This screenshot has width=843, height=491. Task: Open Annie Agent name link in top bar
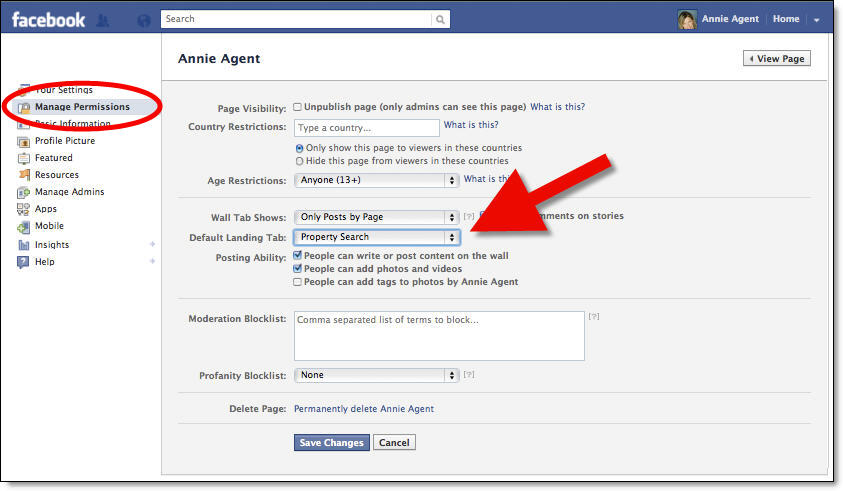point(730,19)
